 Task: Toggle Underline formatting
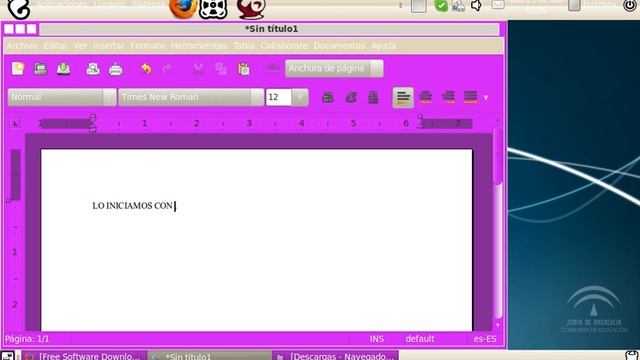pos(373,97)
